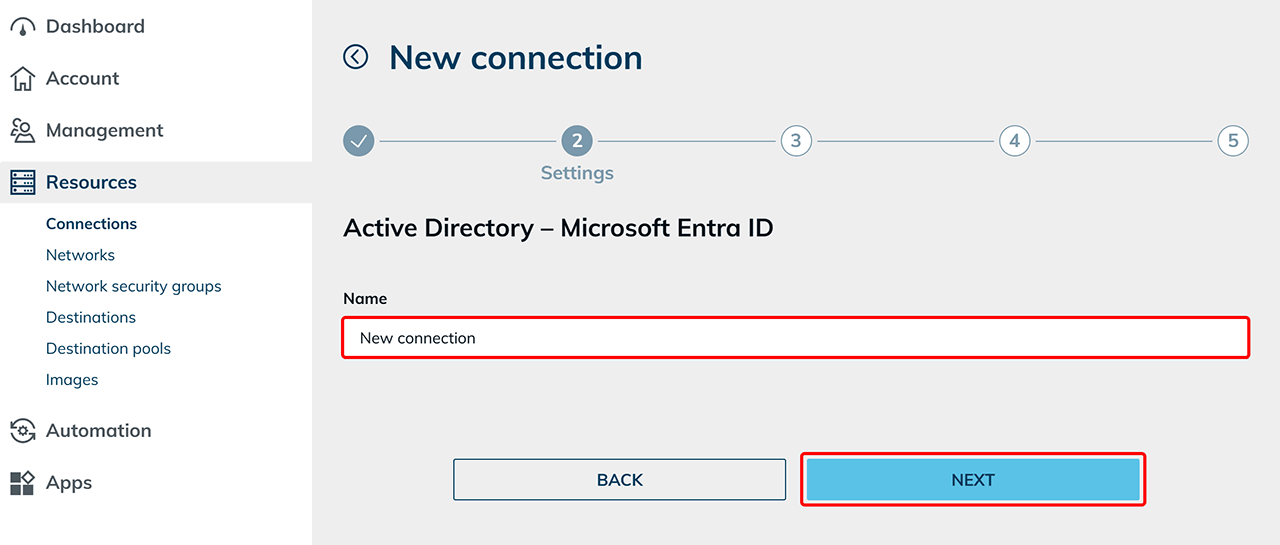Jump to step 5 in the wizard

[x=1233, y=141]
